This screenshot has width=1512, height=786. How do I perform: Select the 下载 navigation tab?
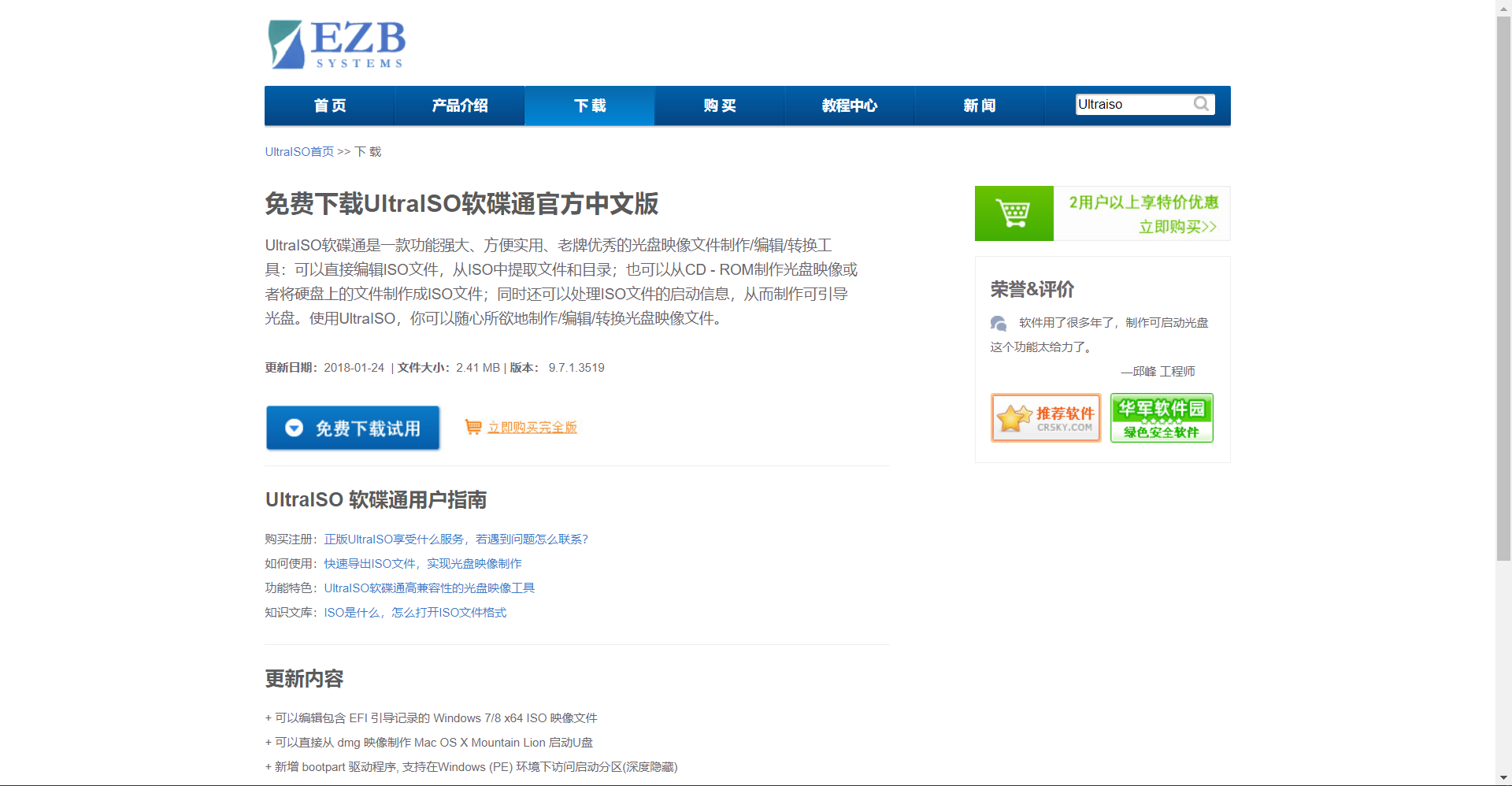coord(590,106)
